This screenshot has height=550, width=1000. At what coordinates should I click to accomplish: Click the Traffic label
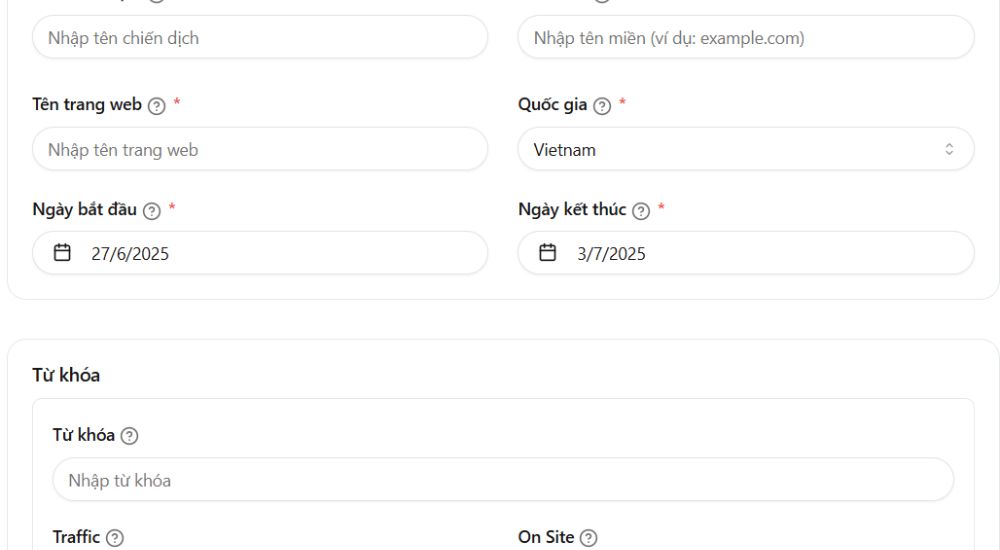pos(77,537)
